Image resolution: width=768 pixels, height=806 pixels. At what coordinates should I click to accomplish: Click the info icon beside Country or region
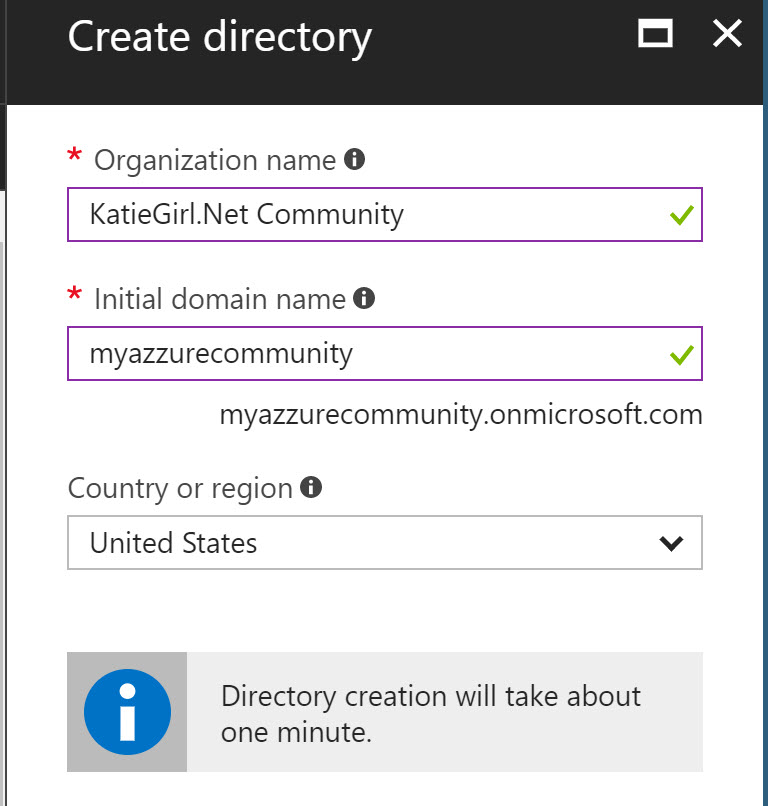(311, 488)
